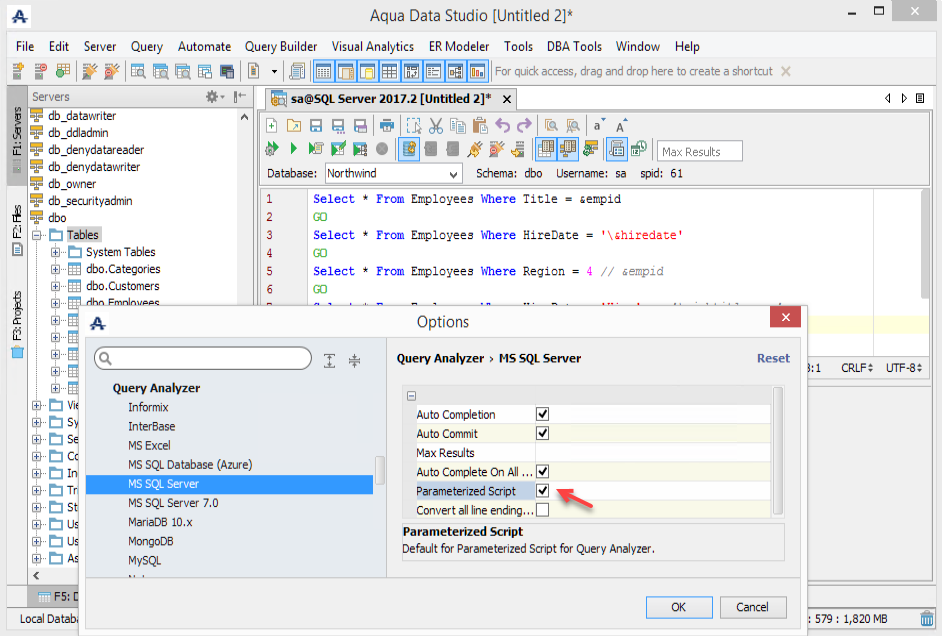The image size is (942, 636).
Task: Click Expand All icon in Options dialog
Action: pos(329,360)
